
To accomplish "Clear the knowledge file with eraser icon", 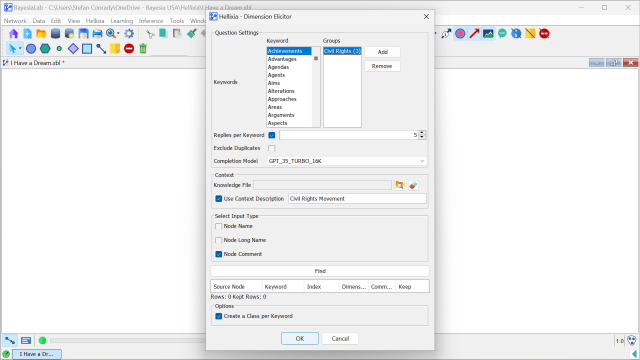I will tap(413, 185).
